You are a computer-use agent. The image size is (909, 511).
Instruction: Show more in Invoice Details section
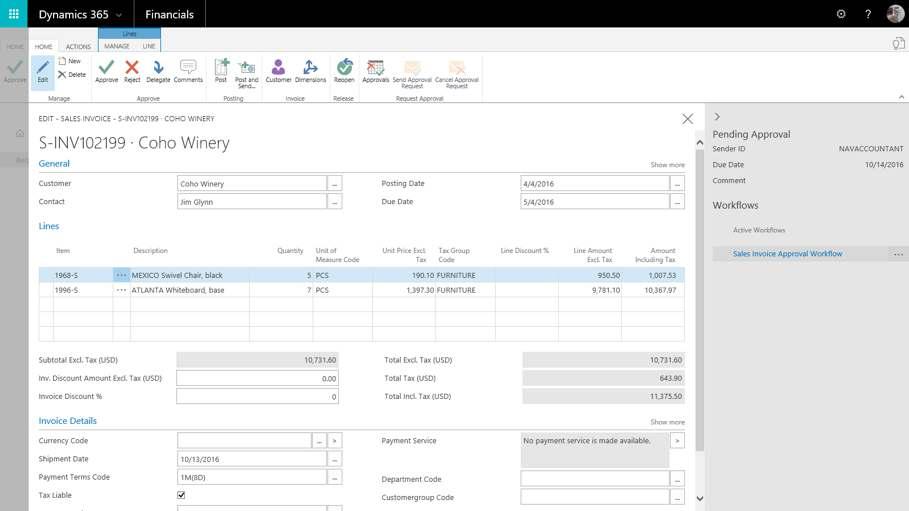[x=667, y=422]
